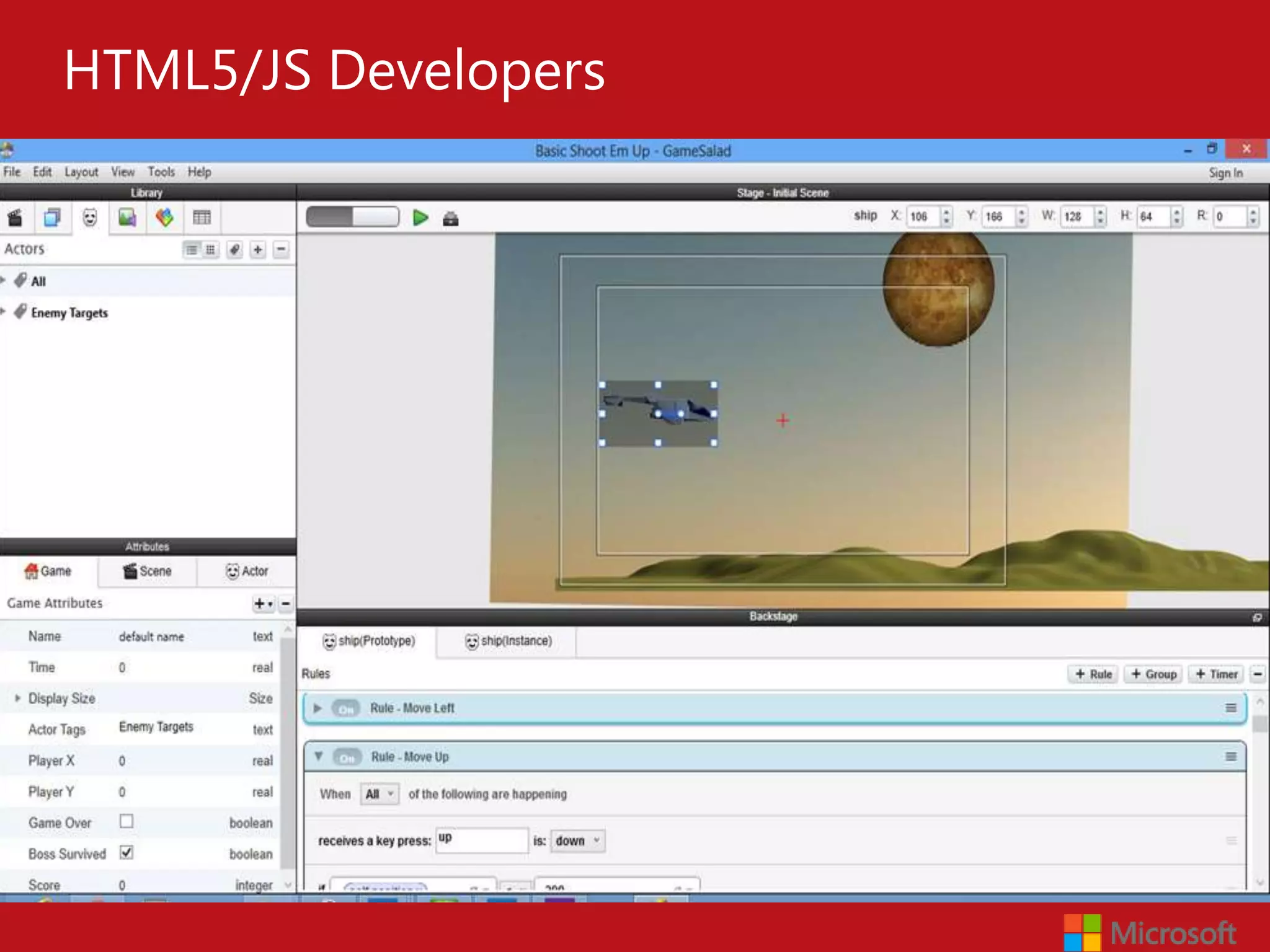Open the Tables library icon
Screen dimensions: 1270x952
(202, 218)
